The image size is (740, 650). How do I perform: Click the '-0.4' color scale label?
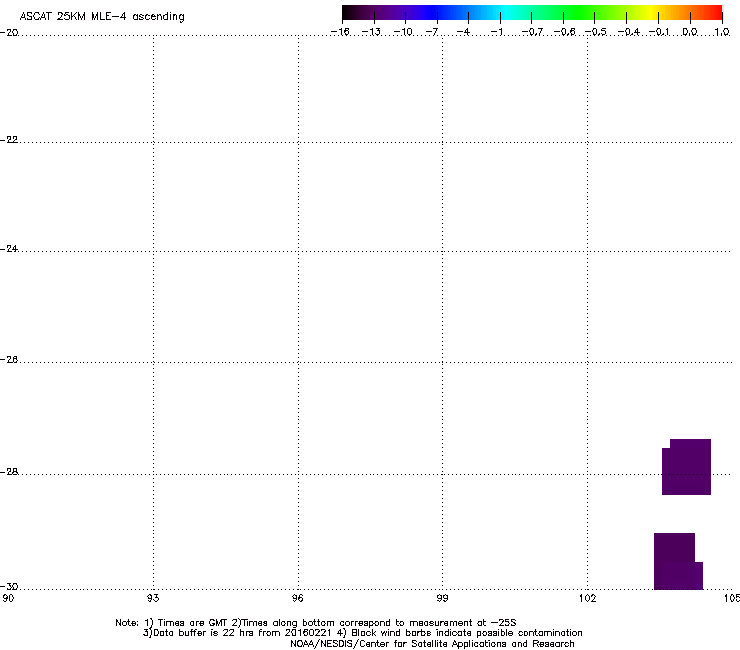pos(629,32)
